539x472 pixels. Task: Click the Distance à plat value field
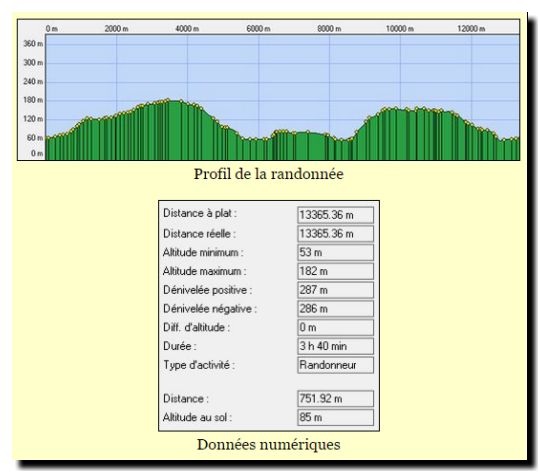click(335, 215)
